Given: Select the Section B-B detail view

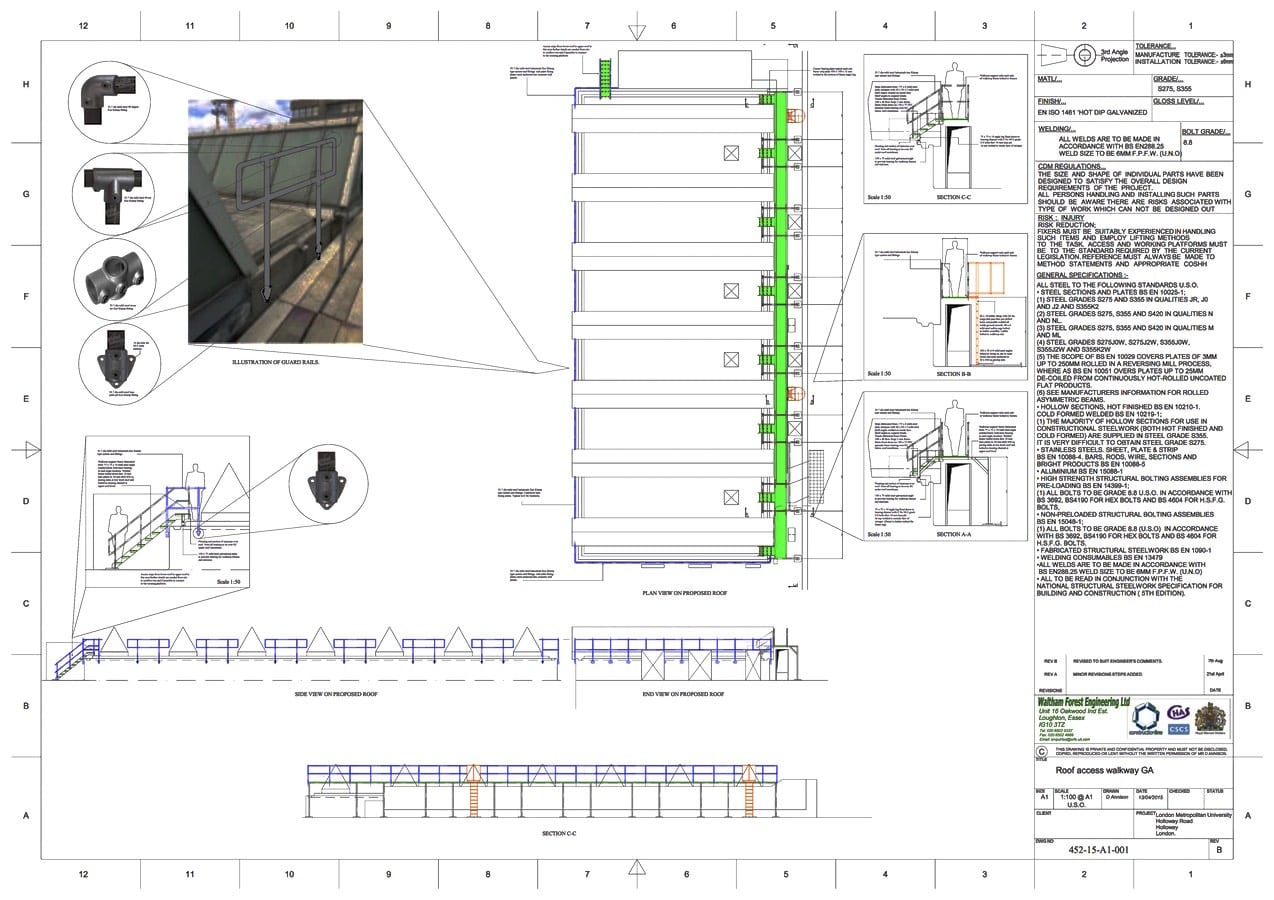Looking at the screenshot, I should point(945,307).
